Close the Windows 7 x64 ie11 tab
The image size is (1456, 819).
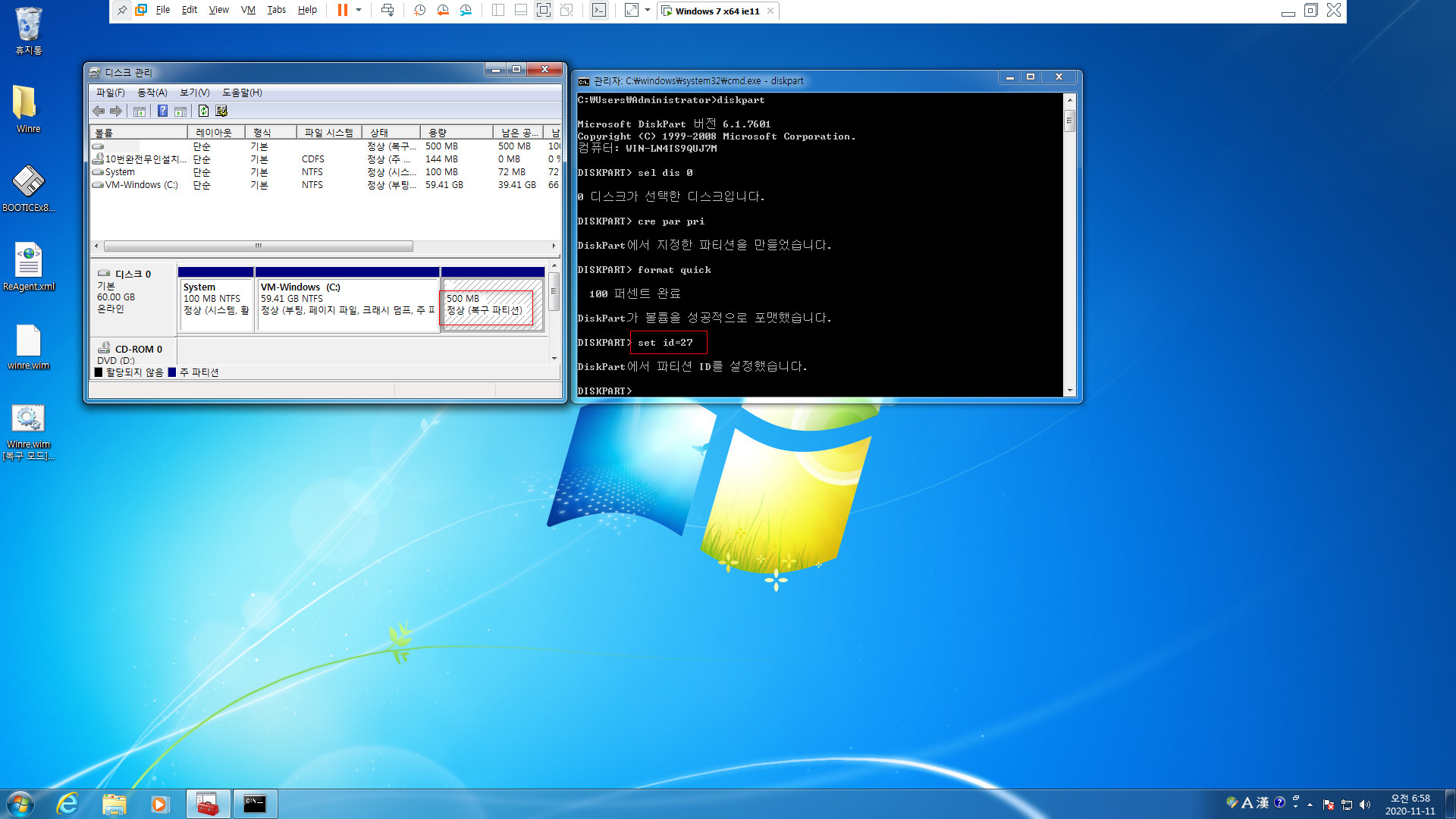coord(770,11)
